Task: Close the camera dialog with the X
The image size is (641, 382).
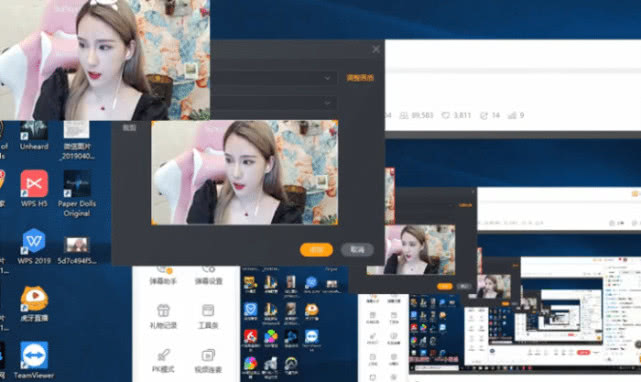Action: click(376, 49)
